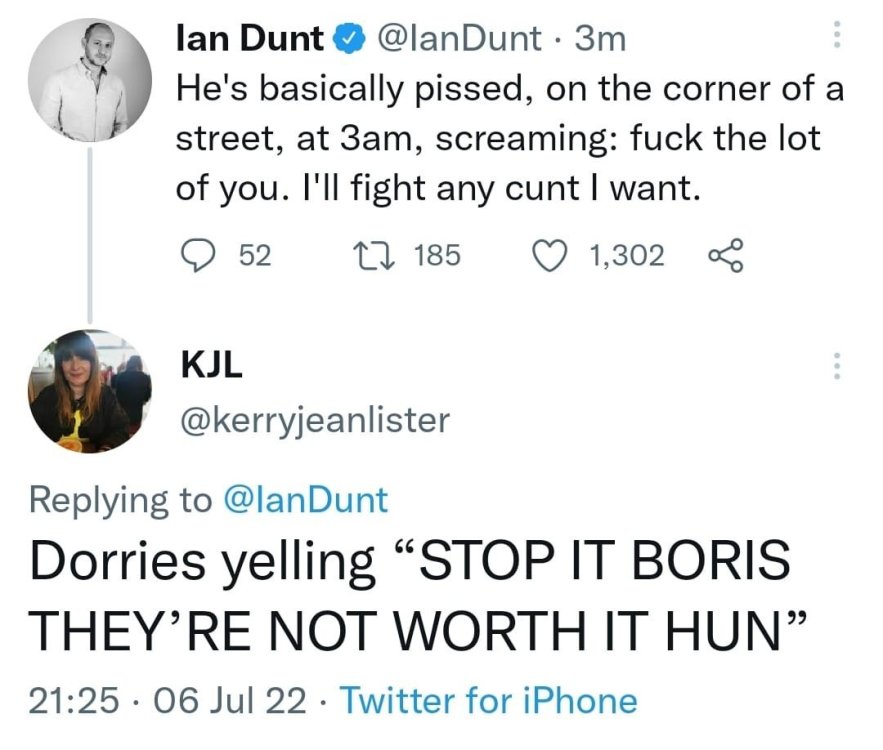Click the 21:25 · 06 Jul 22 timestamp
Image resolution: width=883 pixels, height=750 pixels.
[168, 700]
